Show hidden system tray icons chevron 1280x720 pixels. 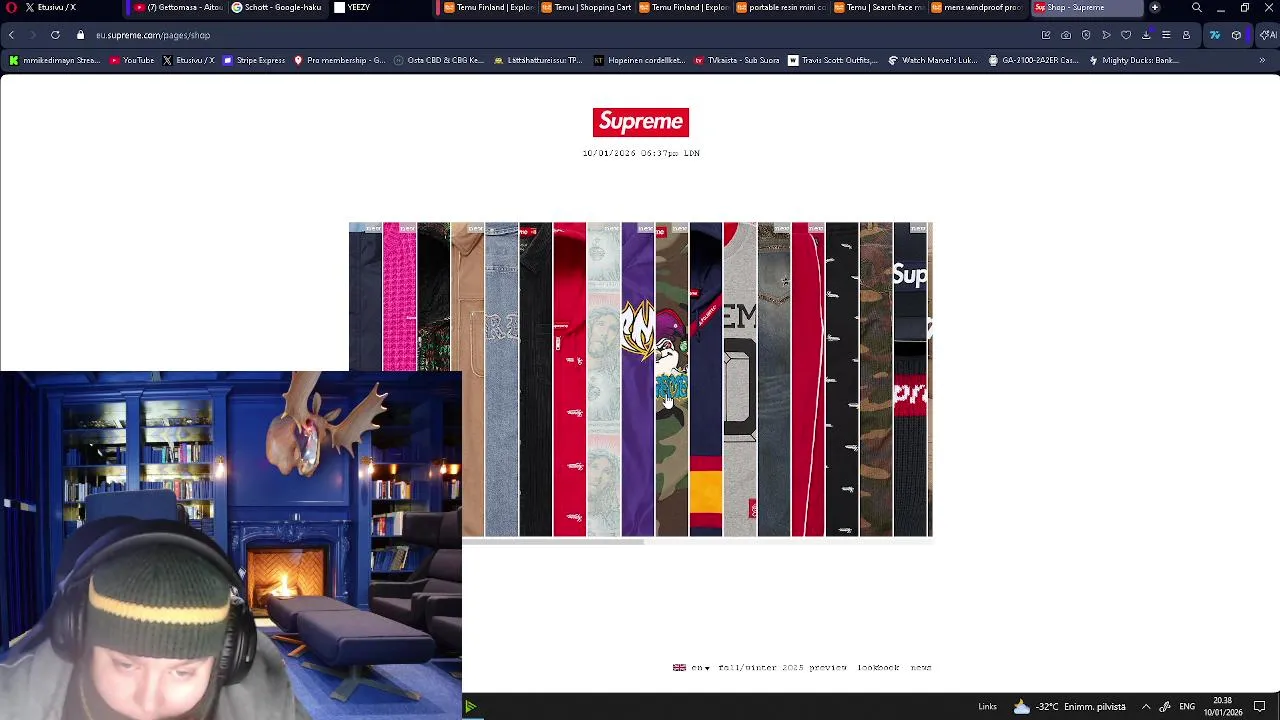[x=1146, y=707]
